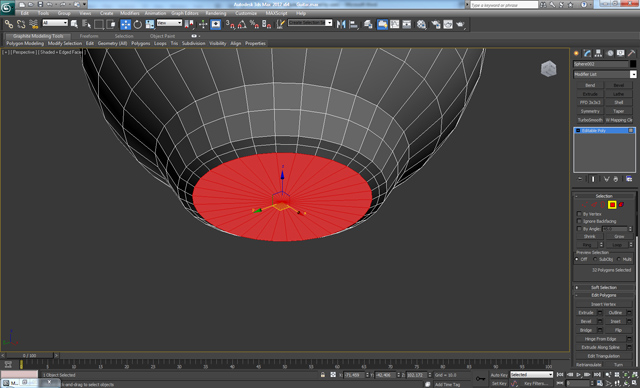This screenshot has height=388, width=640.
Task: Click Configure Modifier Sets icon
Action: click(x=629, y=179)
